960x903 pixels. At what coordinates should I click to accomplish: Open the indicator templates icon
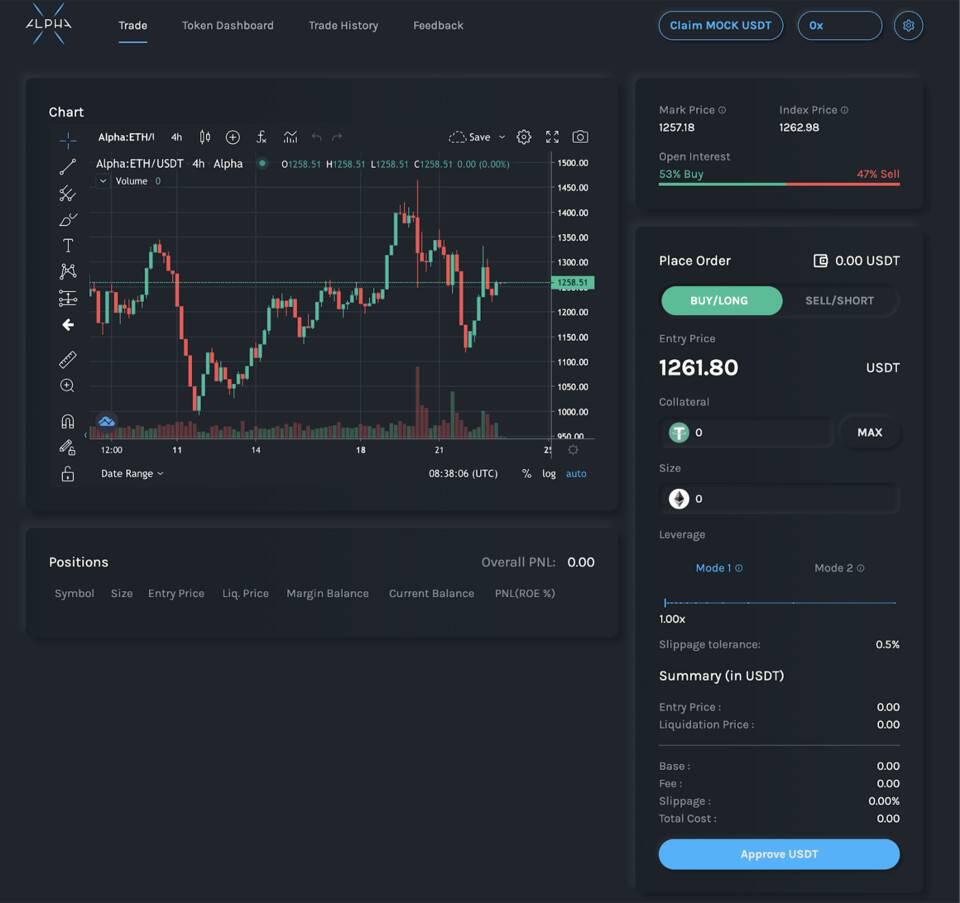[290, 137]
